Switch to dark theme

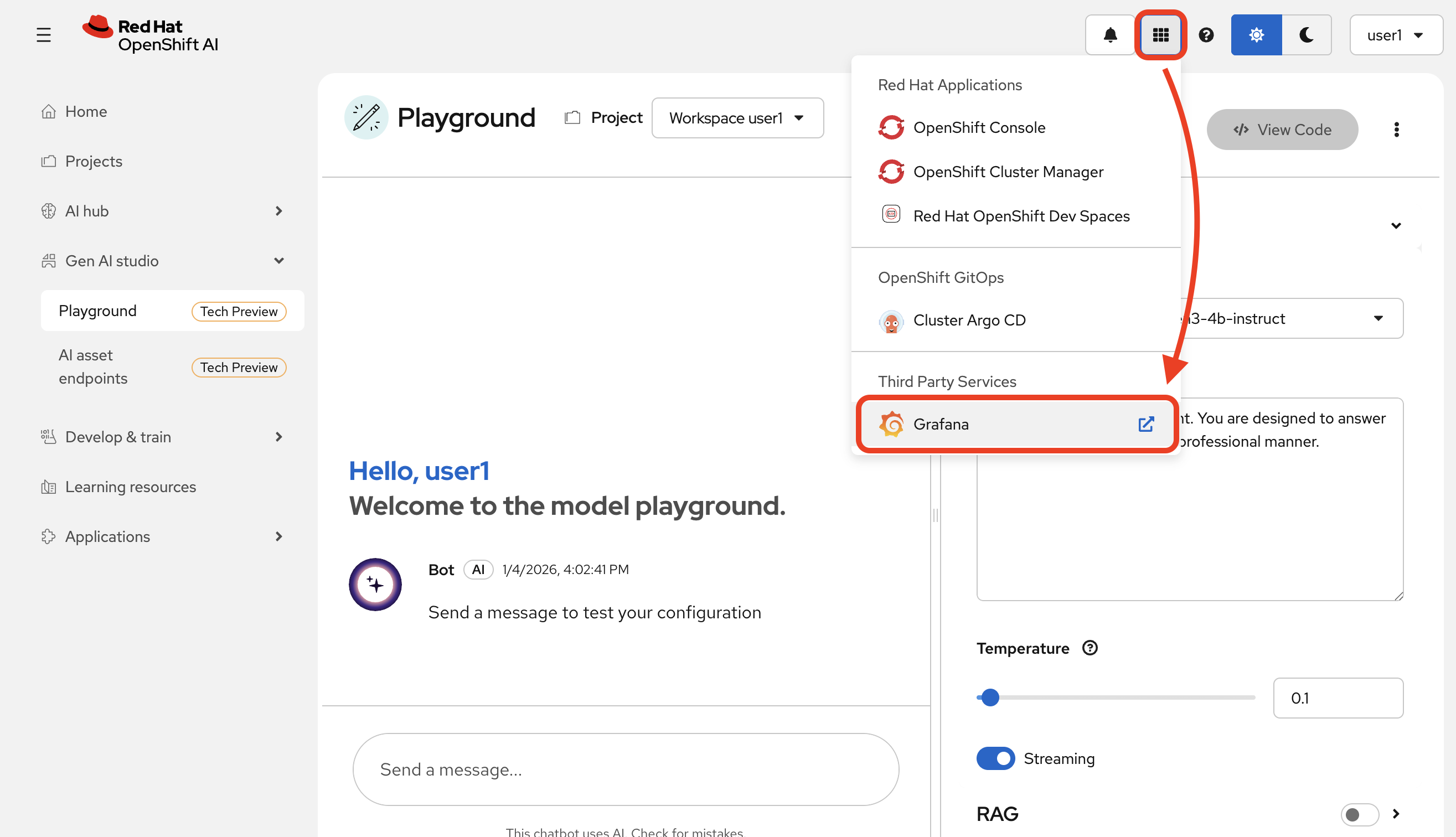pyautogui.click(x=1307, y=35)
